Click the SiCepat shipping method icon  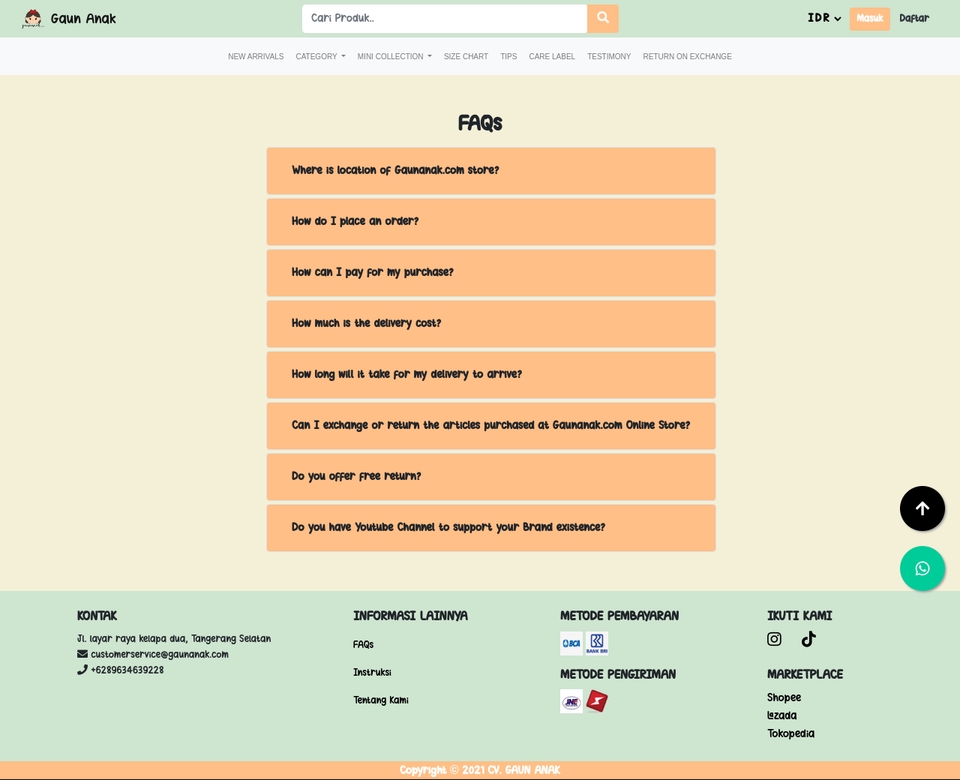pos(596,701)
